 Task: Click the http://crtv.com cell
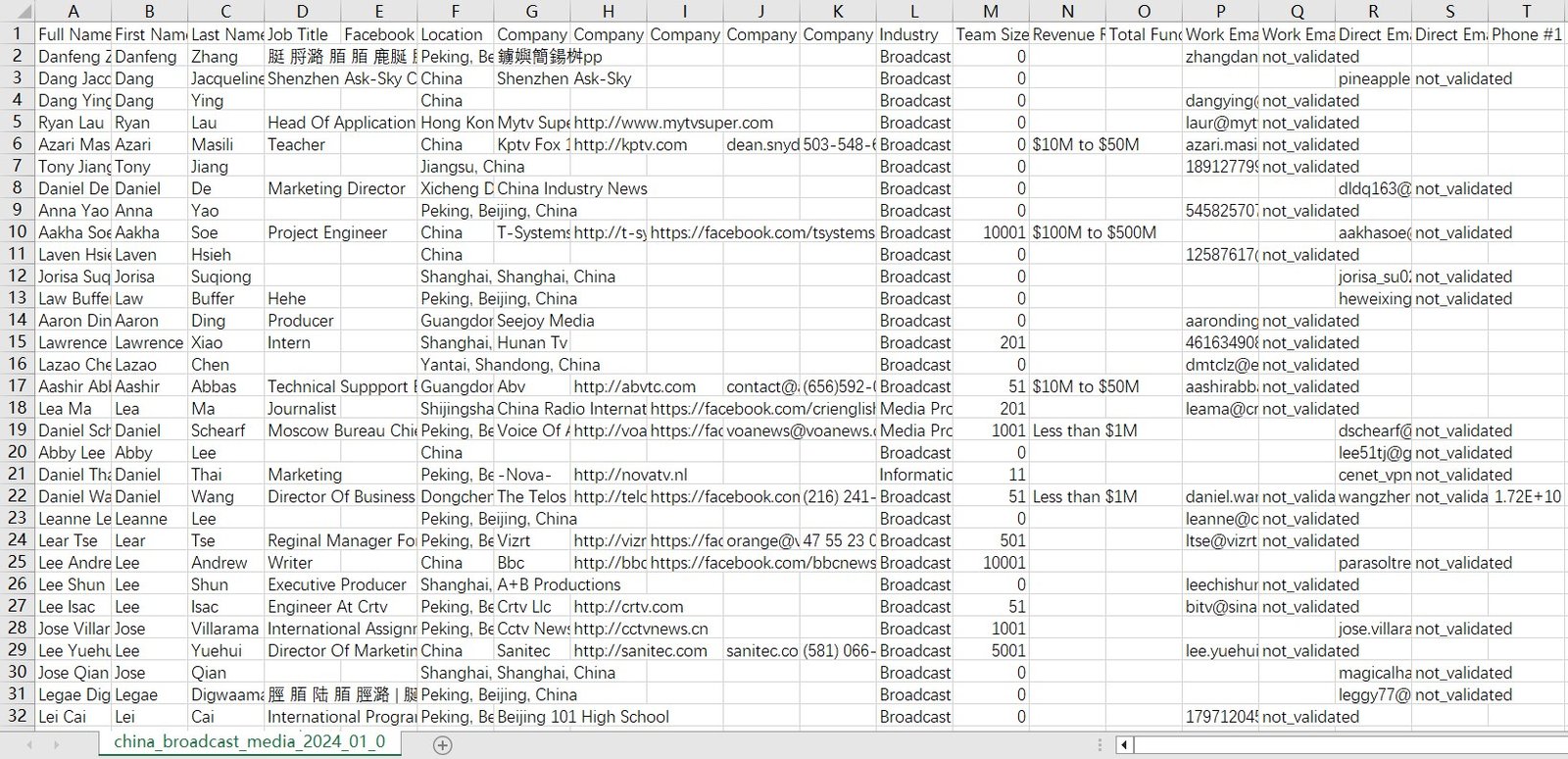(628, 607)
